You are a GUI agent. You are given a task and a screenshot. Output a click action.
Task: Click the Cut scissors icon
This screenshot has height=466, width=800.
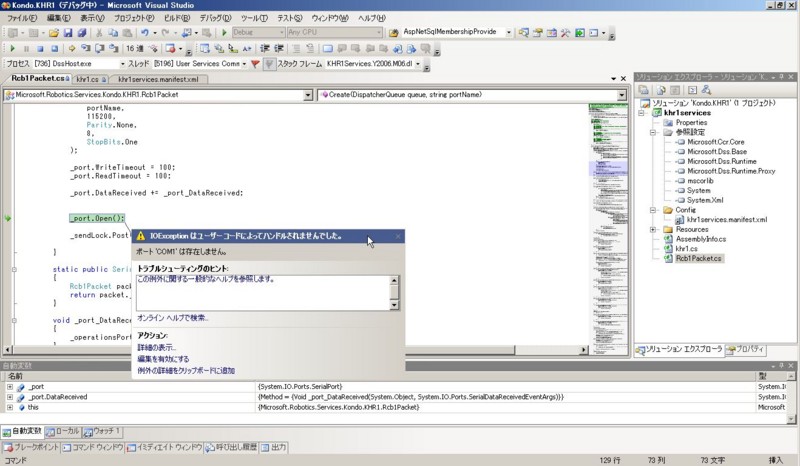99,33
